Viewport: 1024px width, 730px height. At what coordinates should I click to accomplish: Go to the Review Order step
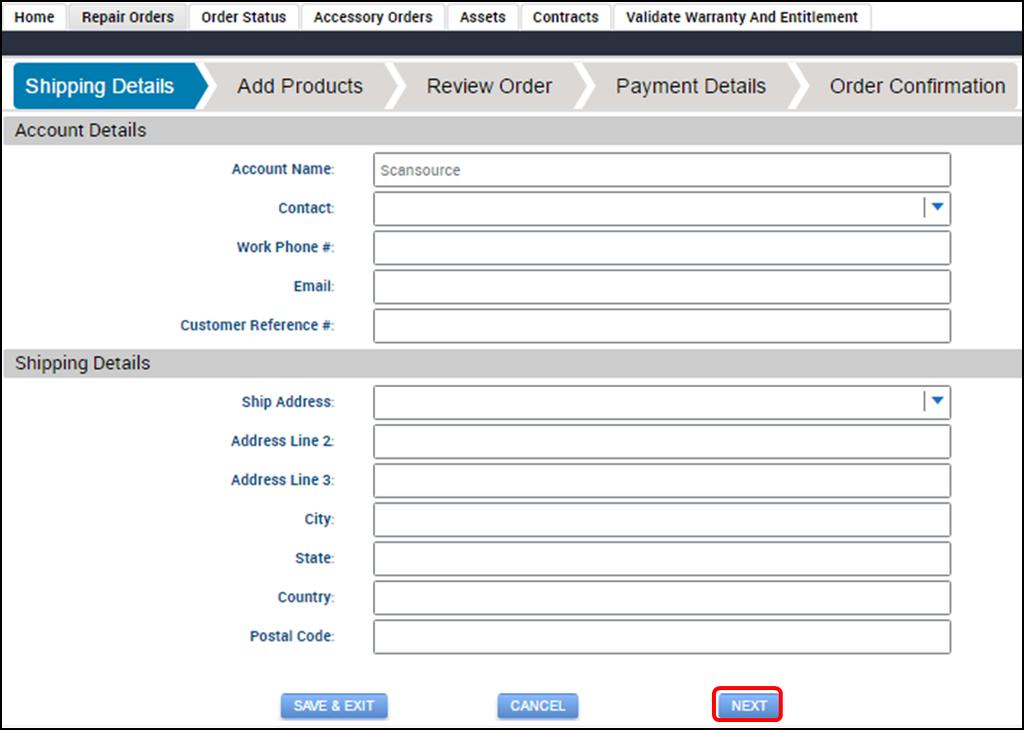click(489, 86)
